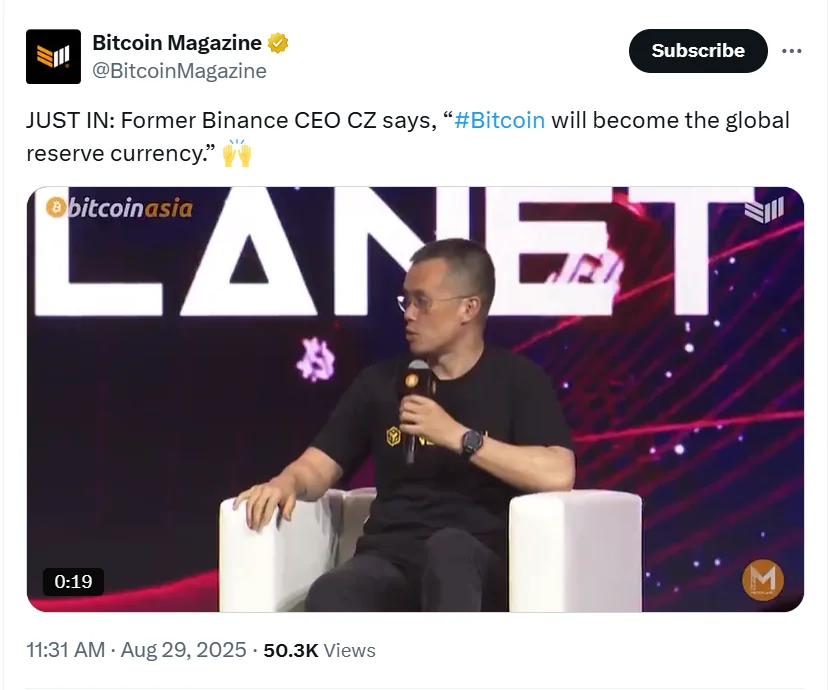Viewport: 829px width, 690px height.
Task: Click the gold verified badge
Action: pos(278,43)
